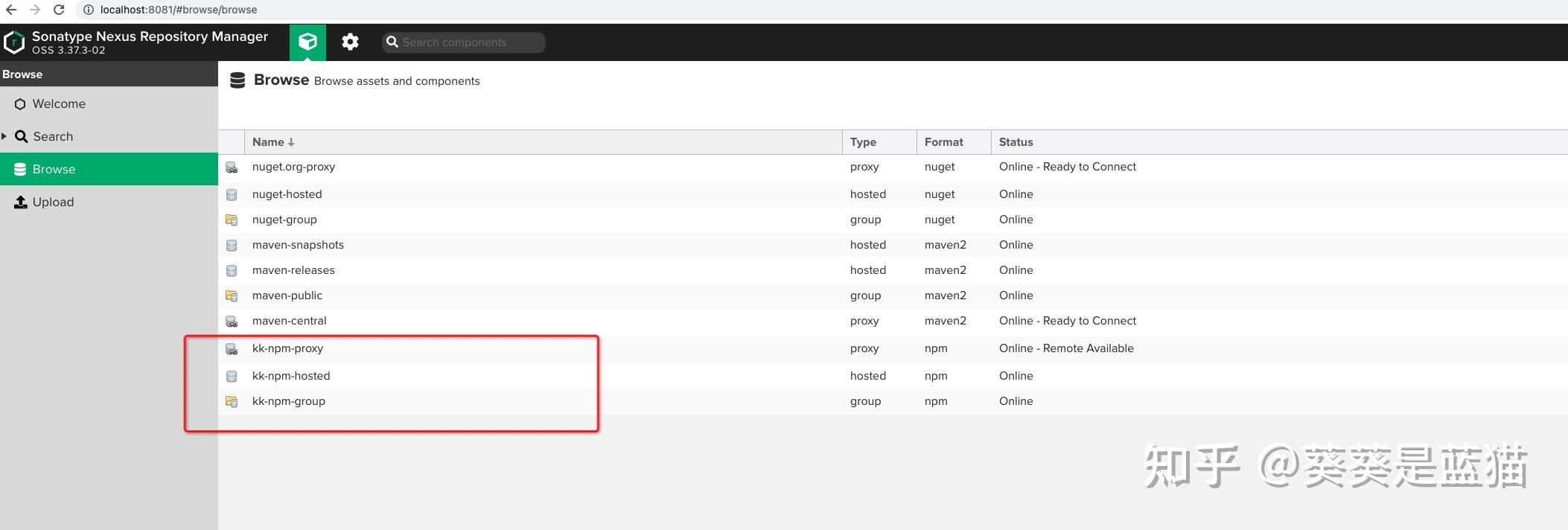Click the Sonatype Nexus hexagon logo
The height and width of the screenshot is (530, 1568).
(x=13, y=42)
